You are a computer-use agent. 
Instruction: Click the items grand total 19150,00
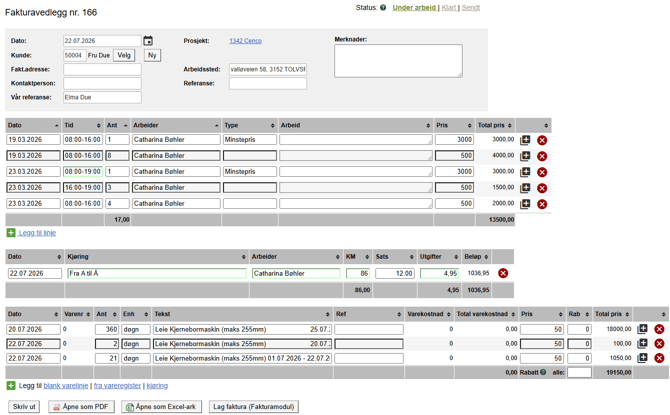click(618, 372)
